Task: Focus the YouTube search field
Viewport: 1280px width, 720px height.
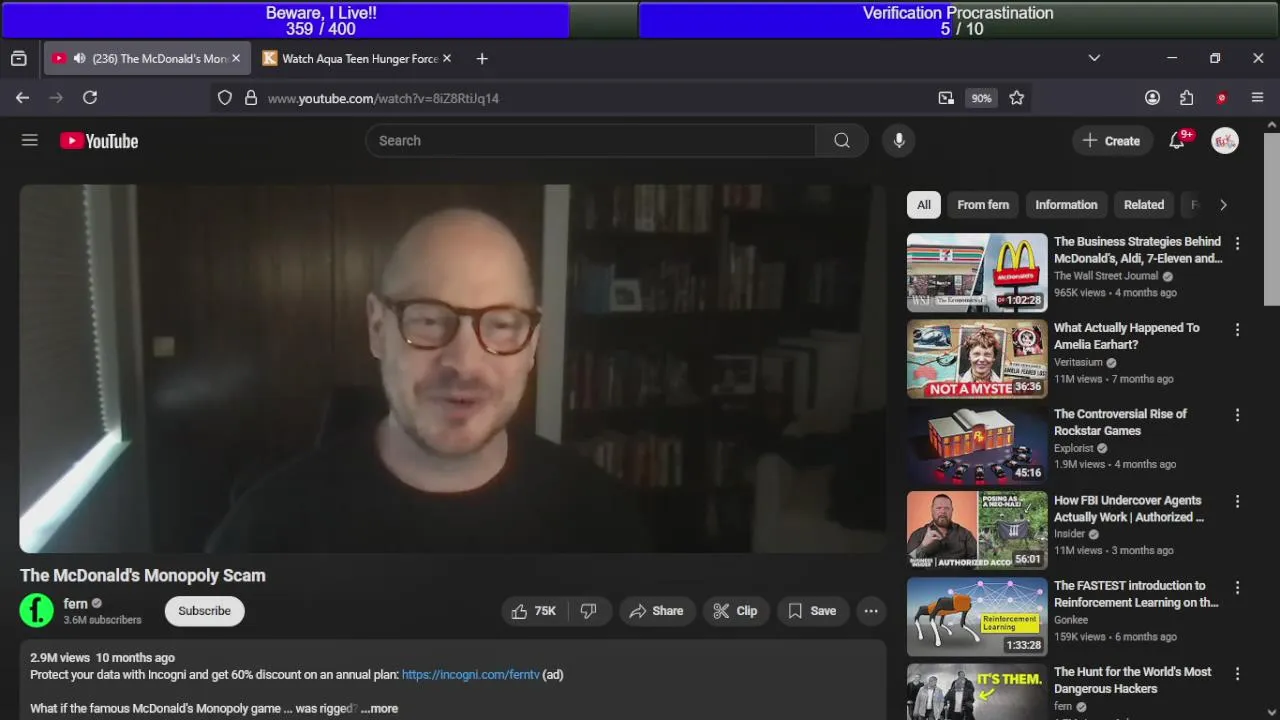Action: 590,141
